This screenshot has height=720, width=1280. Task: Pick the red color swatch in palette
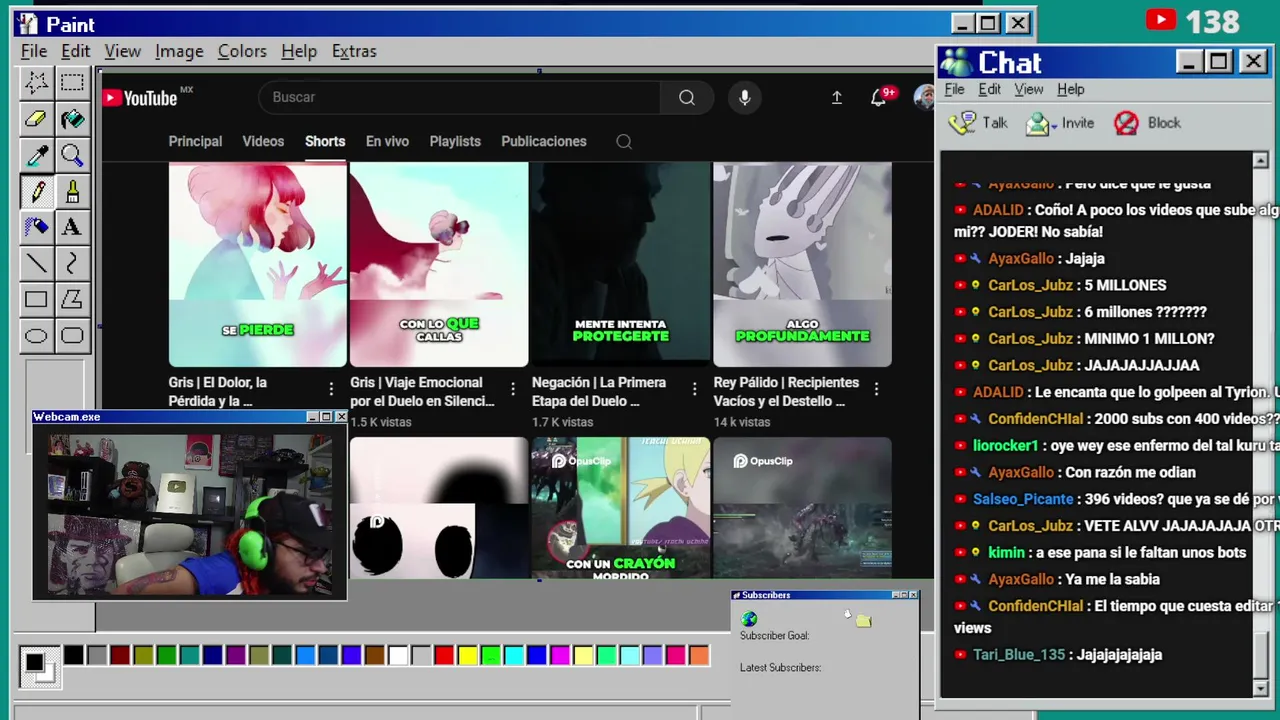click(444, 656)
